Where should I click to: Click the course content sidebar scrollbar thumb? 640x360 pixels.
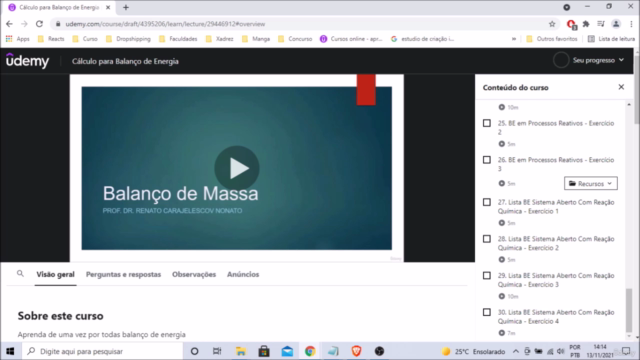(629, 310)
